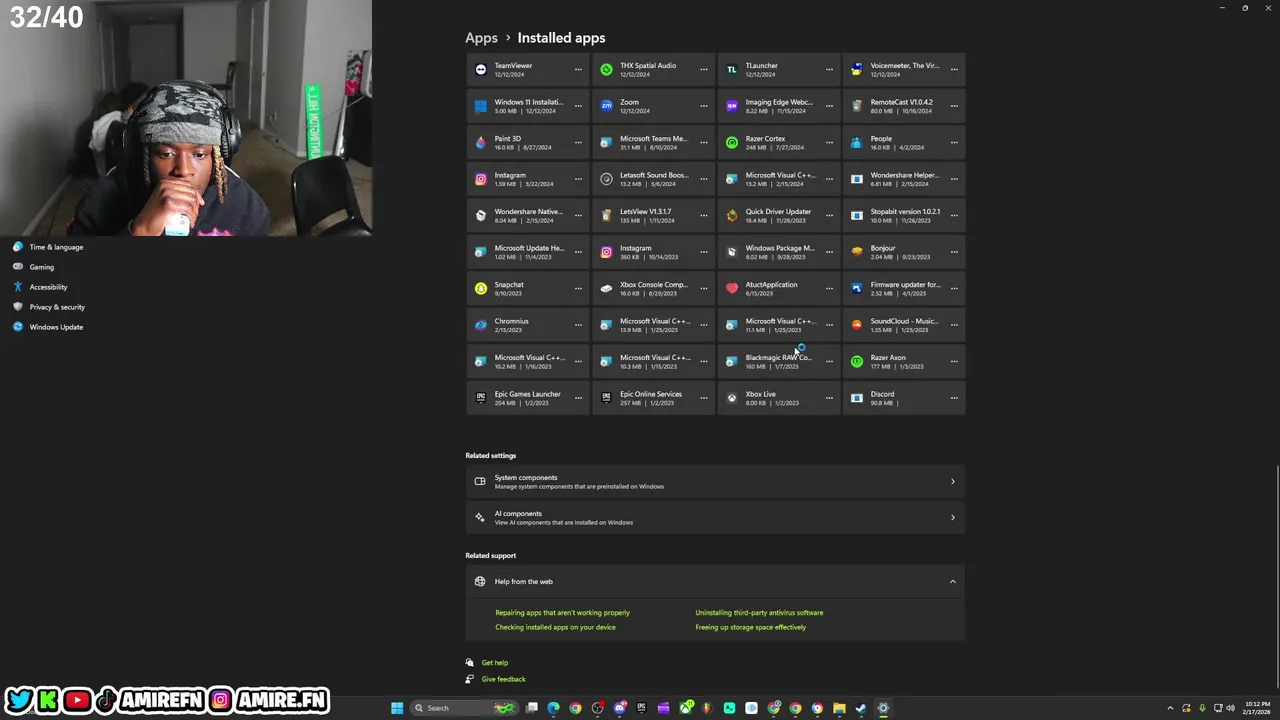Click the Imaging Edge Webcam icon
1280x720 pixels.
[x=732, y=106]
